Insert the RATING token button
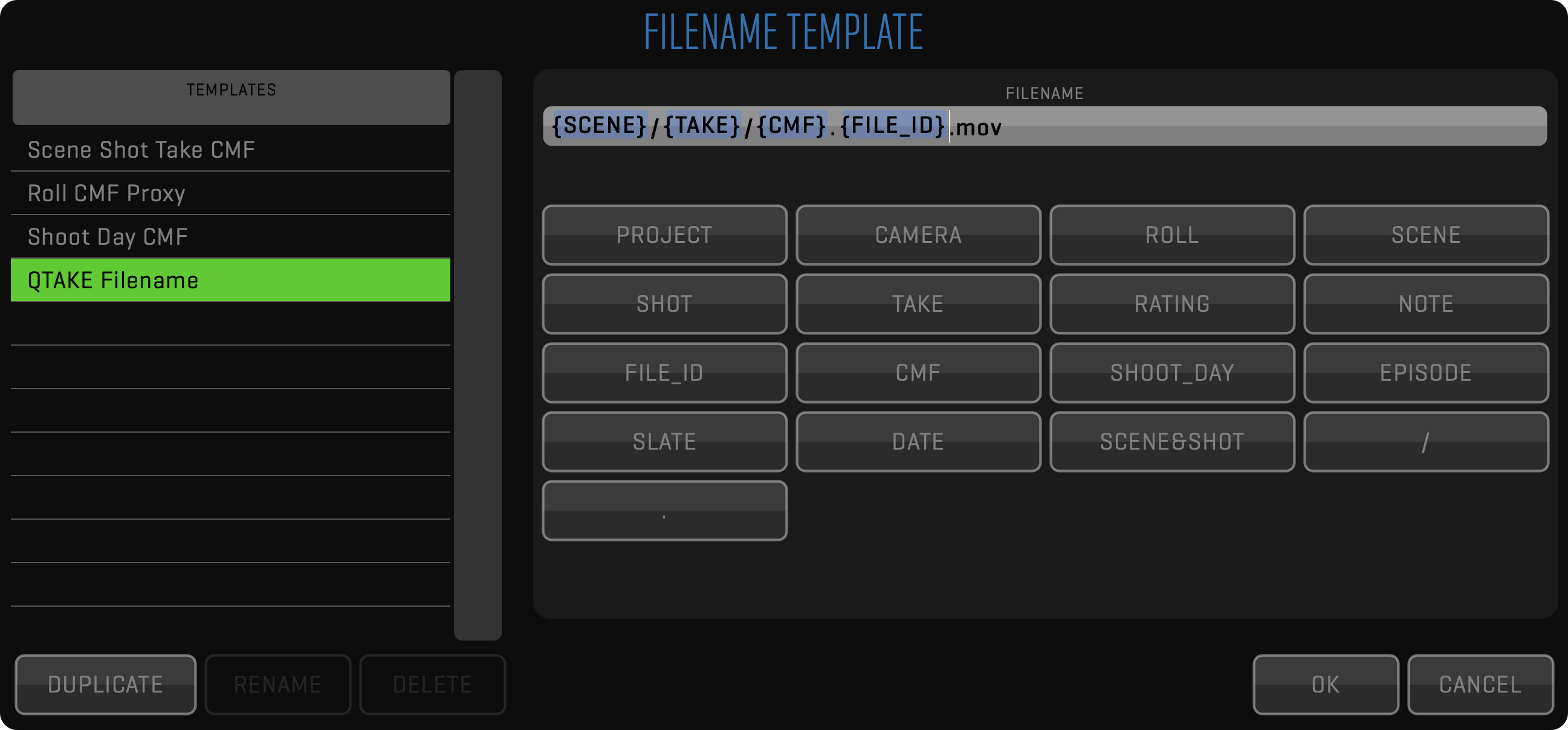This screenshot has height=730, width=1568. [x=1171, y=303]
